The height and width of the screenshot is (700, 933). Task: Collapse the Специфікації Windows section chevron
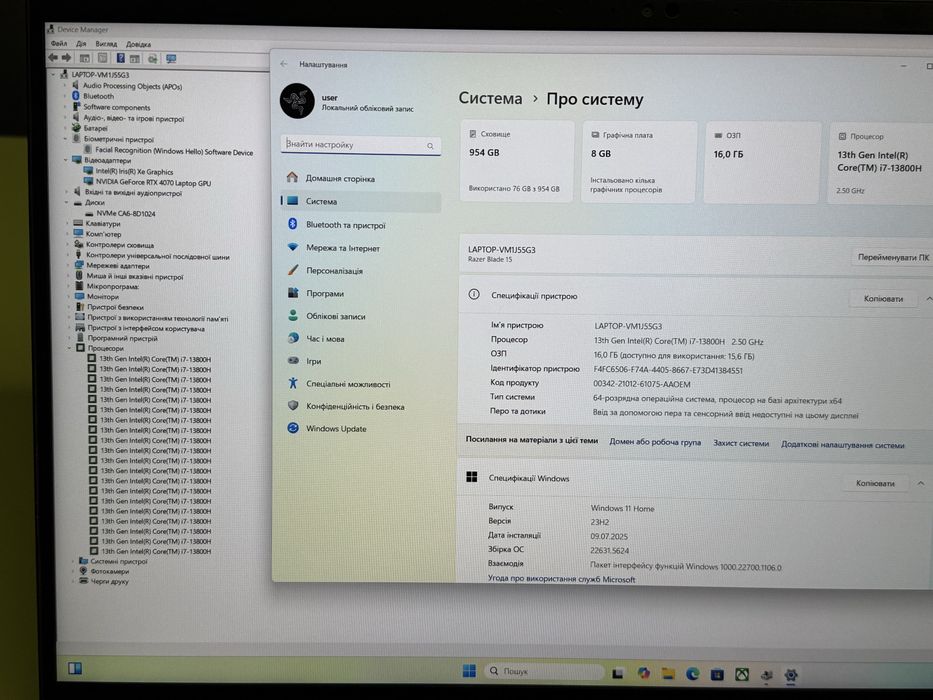coord(921,483)
